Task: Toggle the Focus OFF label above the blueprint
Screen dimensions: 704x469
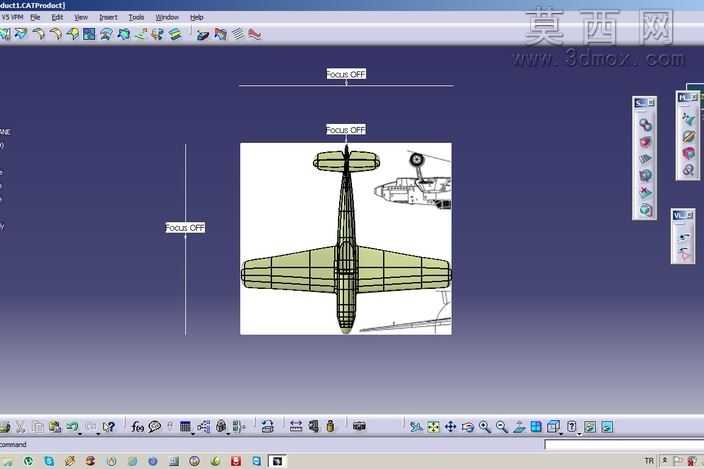Action: (346, 130)
